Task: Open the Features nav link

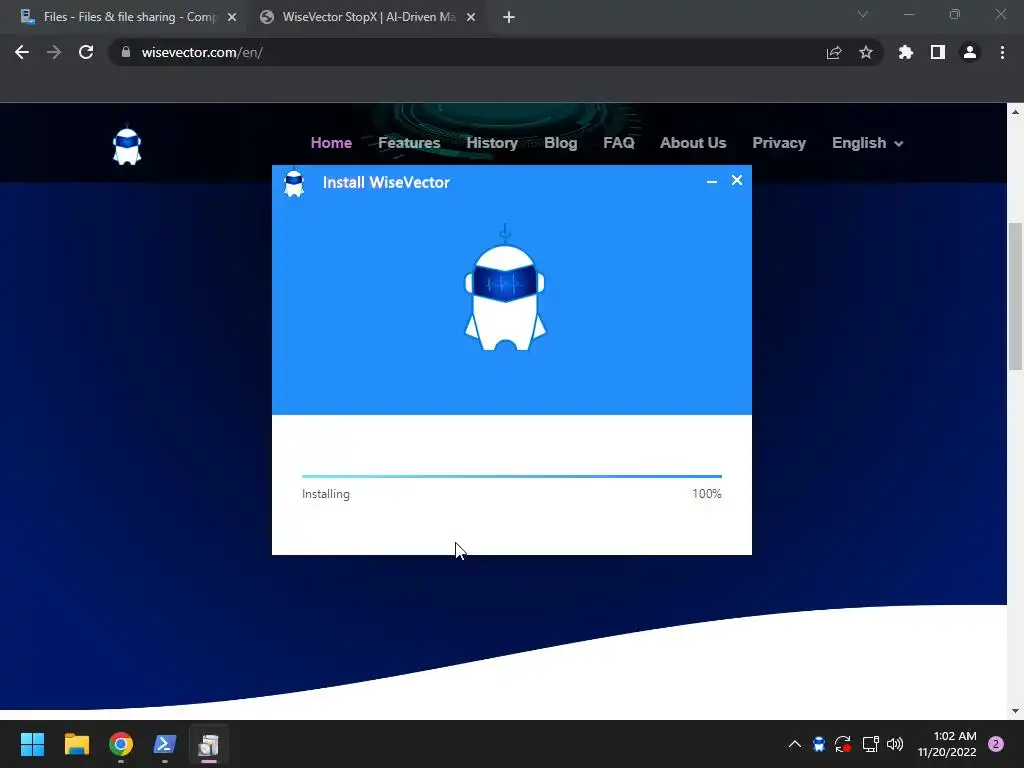Action: [x=409, y=143]
